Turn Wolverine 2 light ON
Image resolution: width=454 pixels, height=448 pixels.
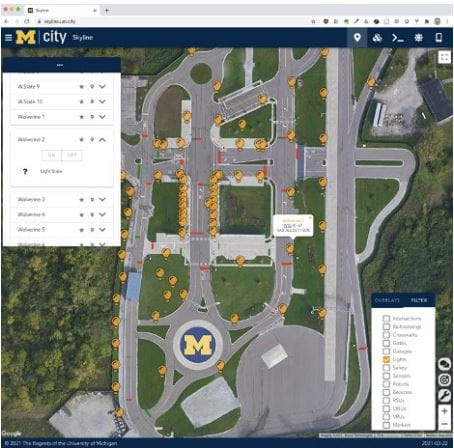(x=51, y=155)
